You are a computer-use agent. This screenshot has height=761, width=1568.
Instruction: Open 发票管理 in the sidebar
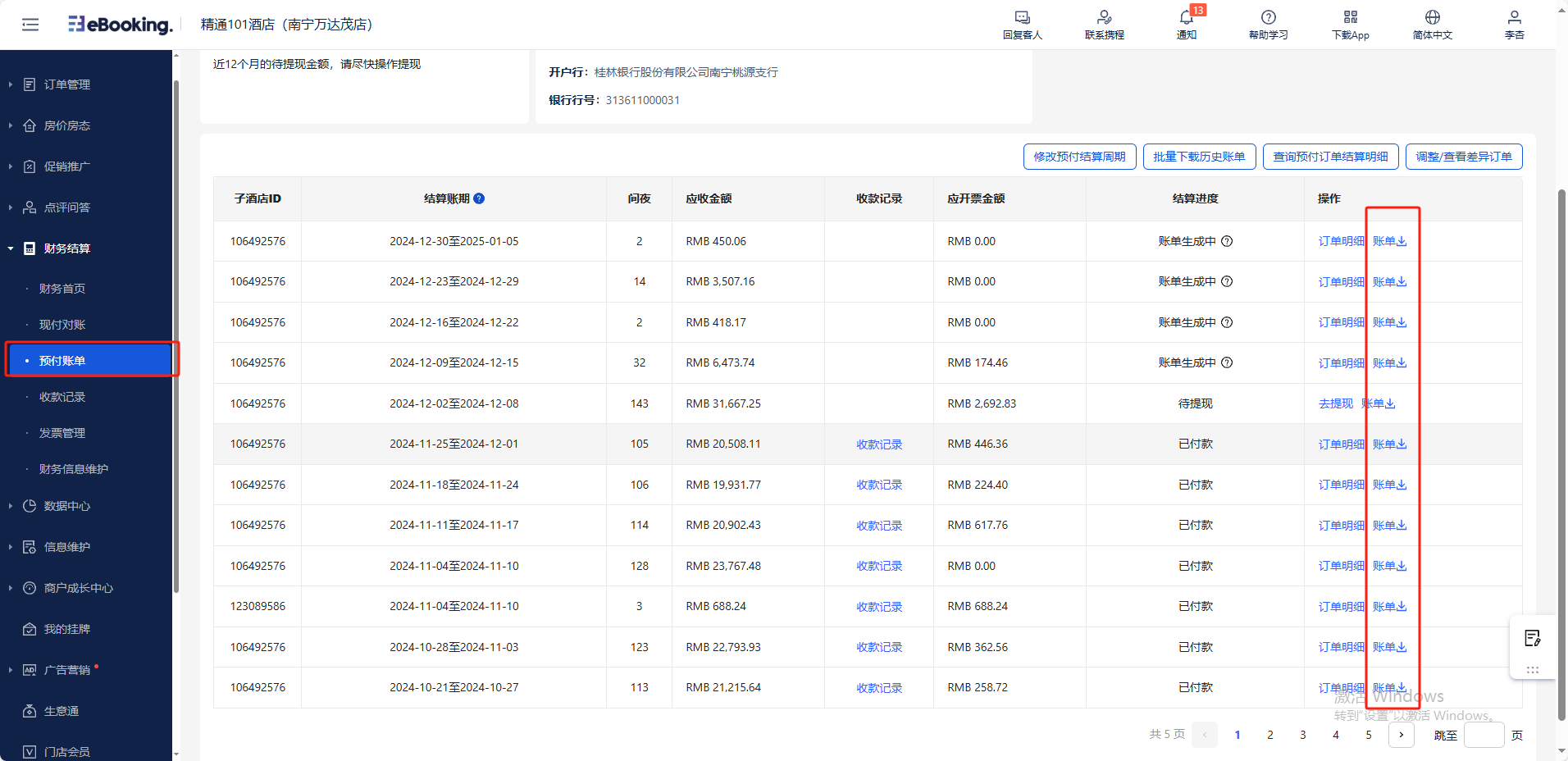(x=62, y=433)
